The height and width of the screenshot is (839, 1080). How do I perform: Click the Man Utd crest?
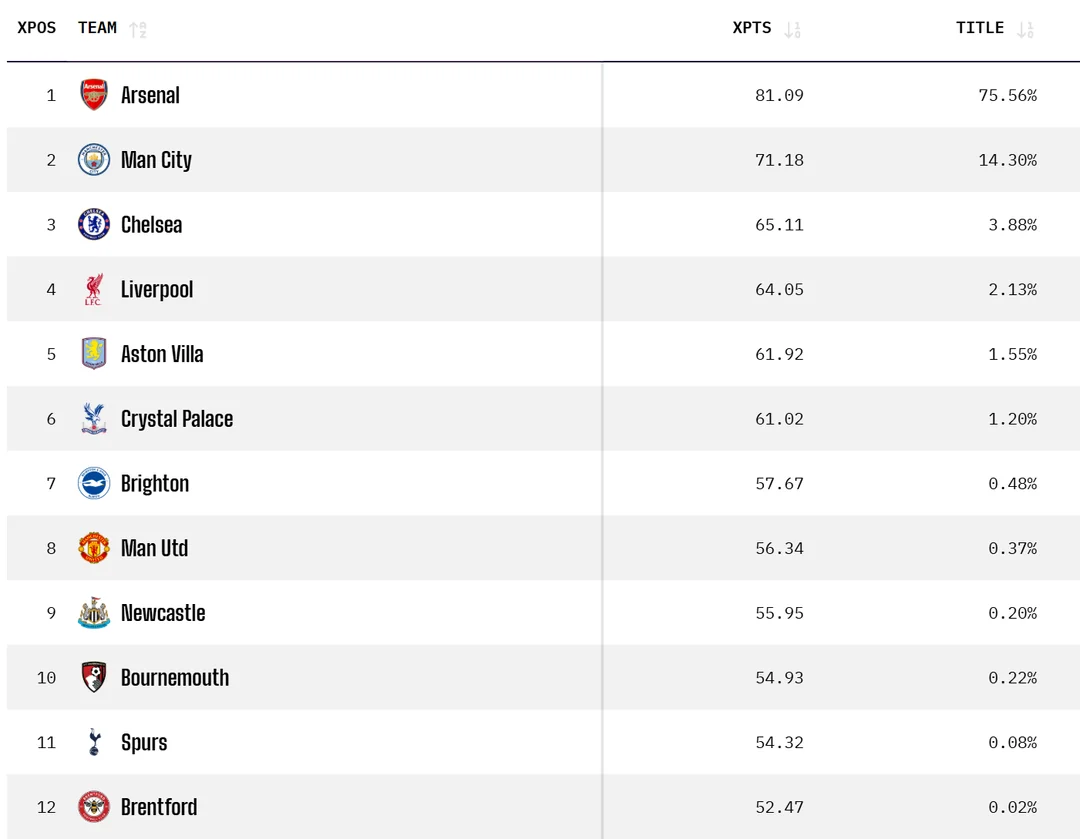pyautogui.click(x=94, y=548)
